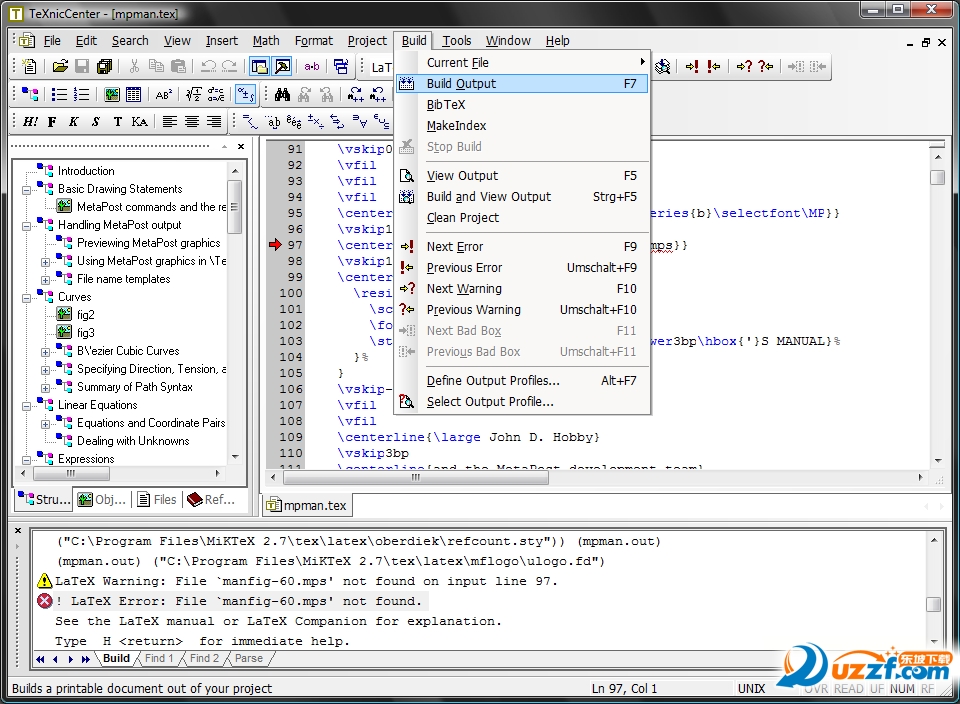
Task: Collapse the Curves tree node
Action: [x=27, y=297]
